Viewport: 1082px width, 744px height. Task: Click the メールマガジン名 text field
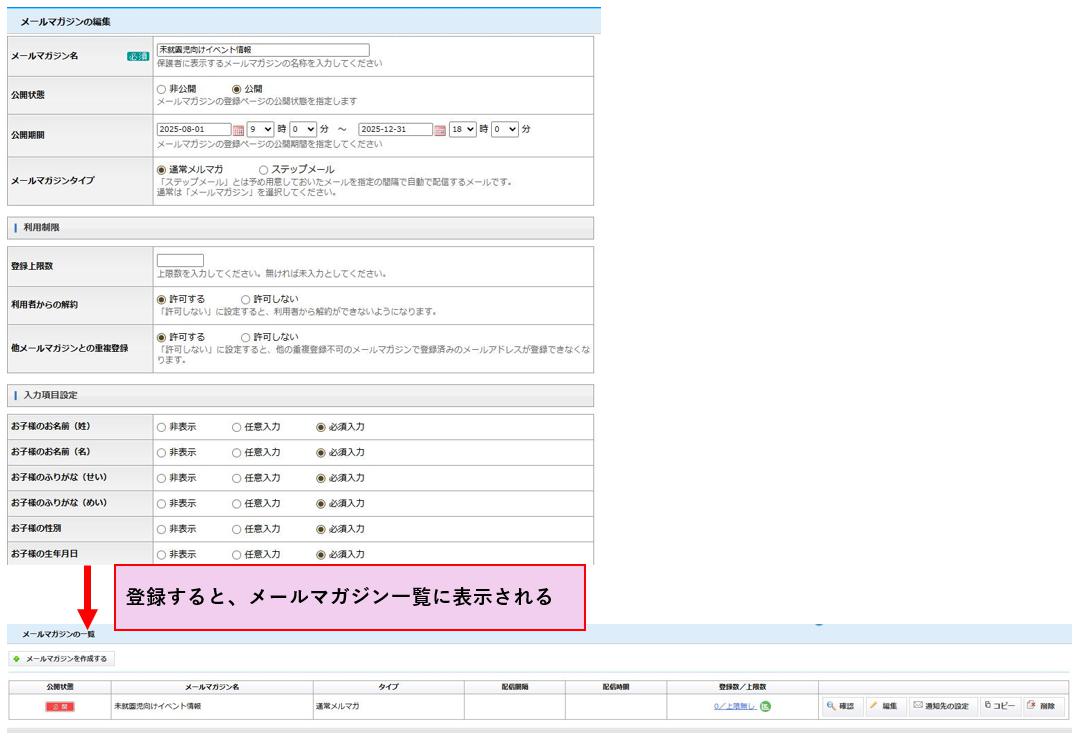point(263,49)
